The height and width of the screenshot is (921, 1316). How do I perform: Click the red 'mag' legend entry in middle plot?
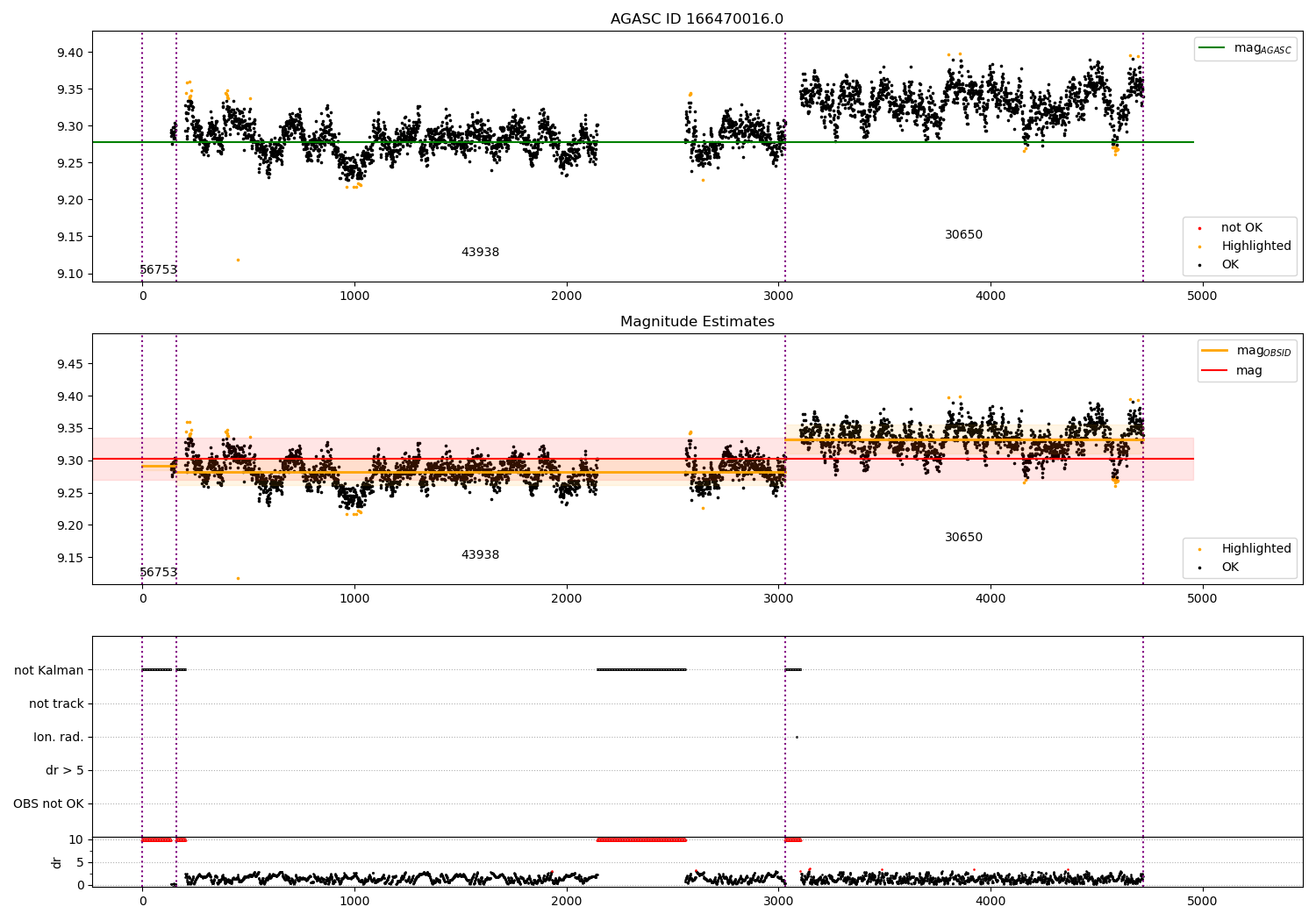point(1233,371)
